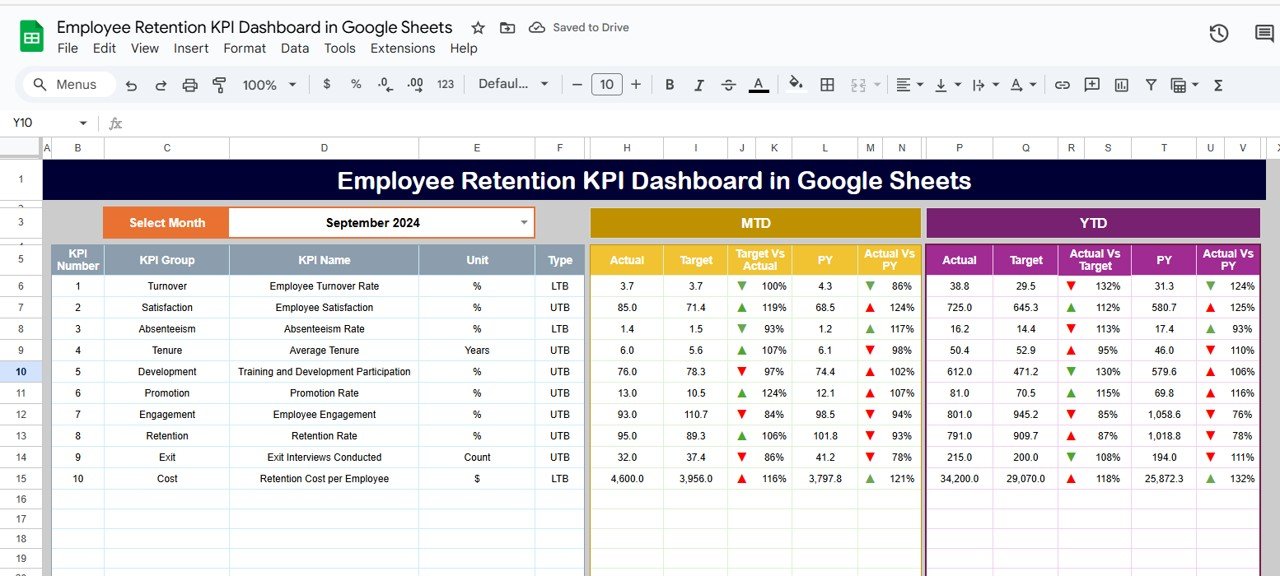Open the zoom level dropdown
The height and width of the screenshot is (576, 1280).
pyautogui.click(x=268, y=84)
